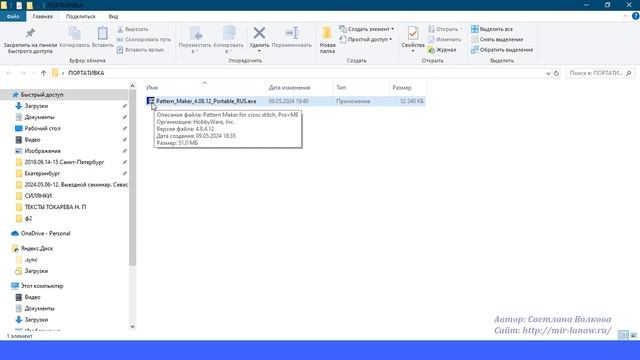
Task: Go Forward in navigation
Action: coord(23,73)
